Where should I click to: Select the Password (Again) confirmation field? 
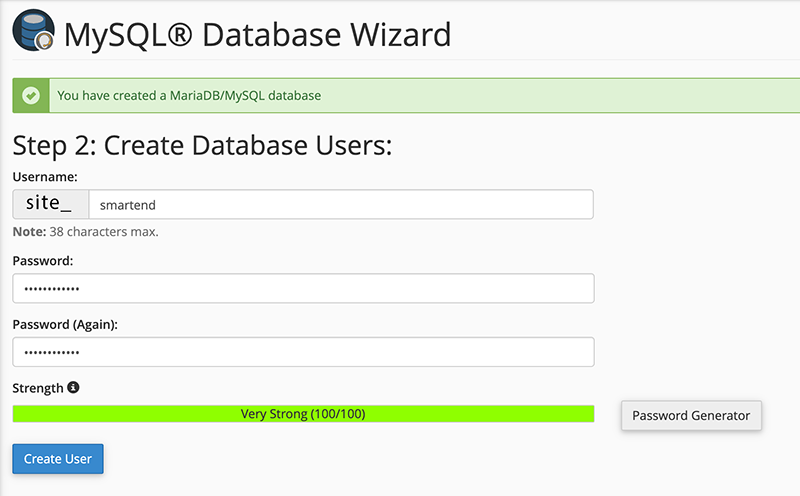tap(303, 352)
